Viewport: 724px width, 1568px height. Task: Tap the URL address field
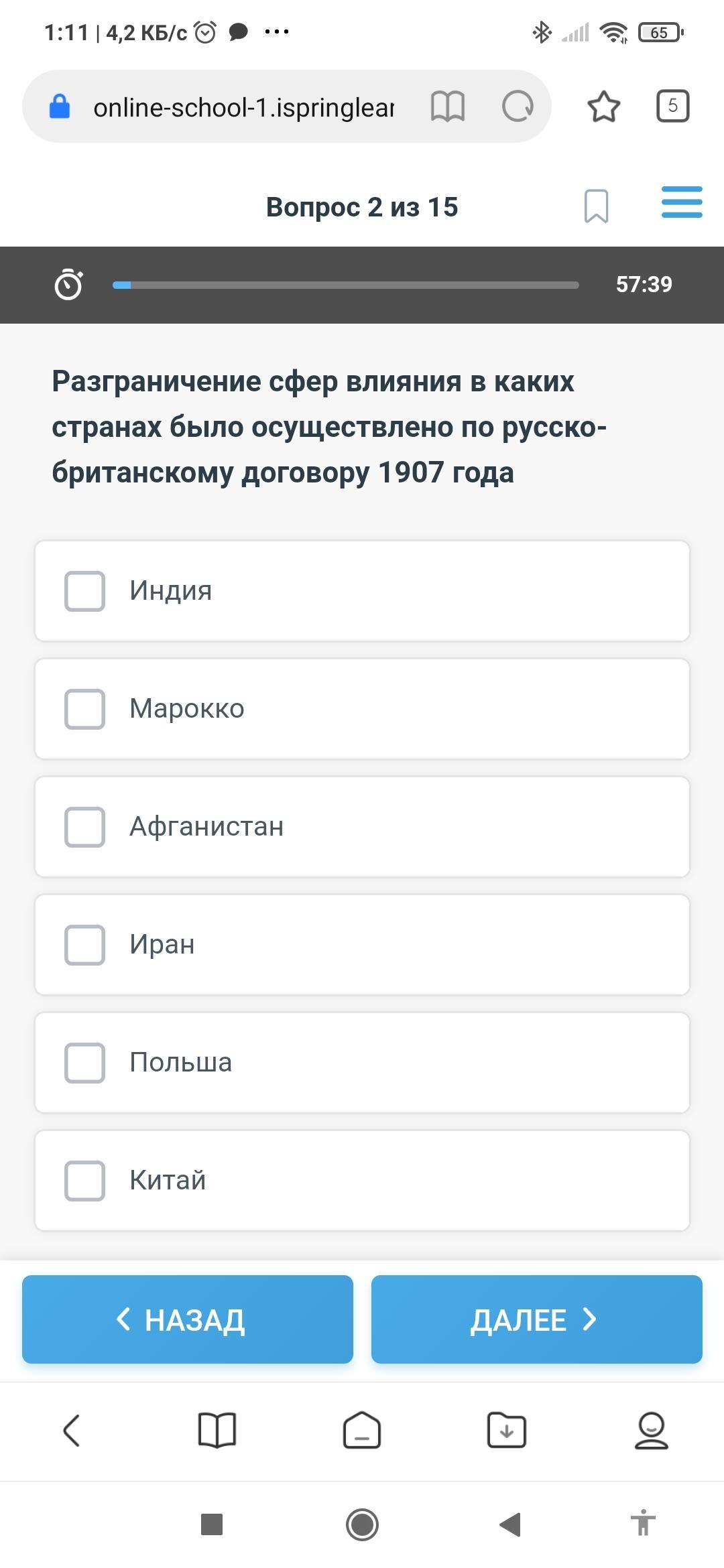tap(243, 107)
